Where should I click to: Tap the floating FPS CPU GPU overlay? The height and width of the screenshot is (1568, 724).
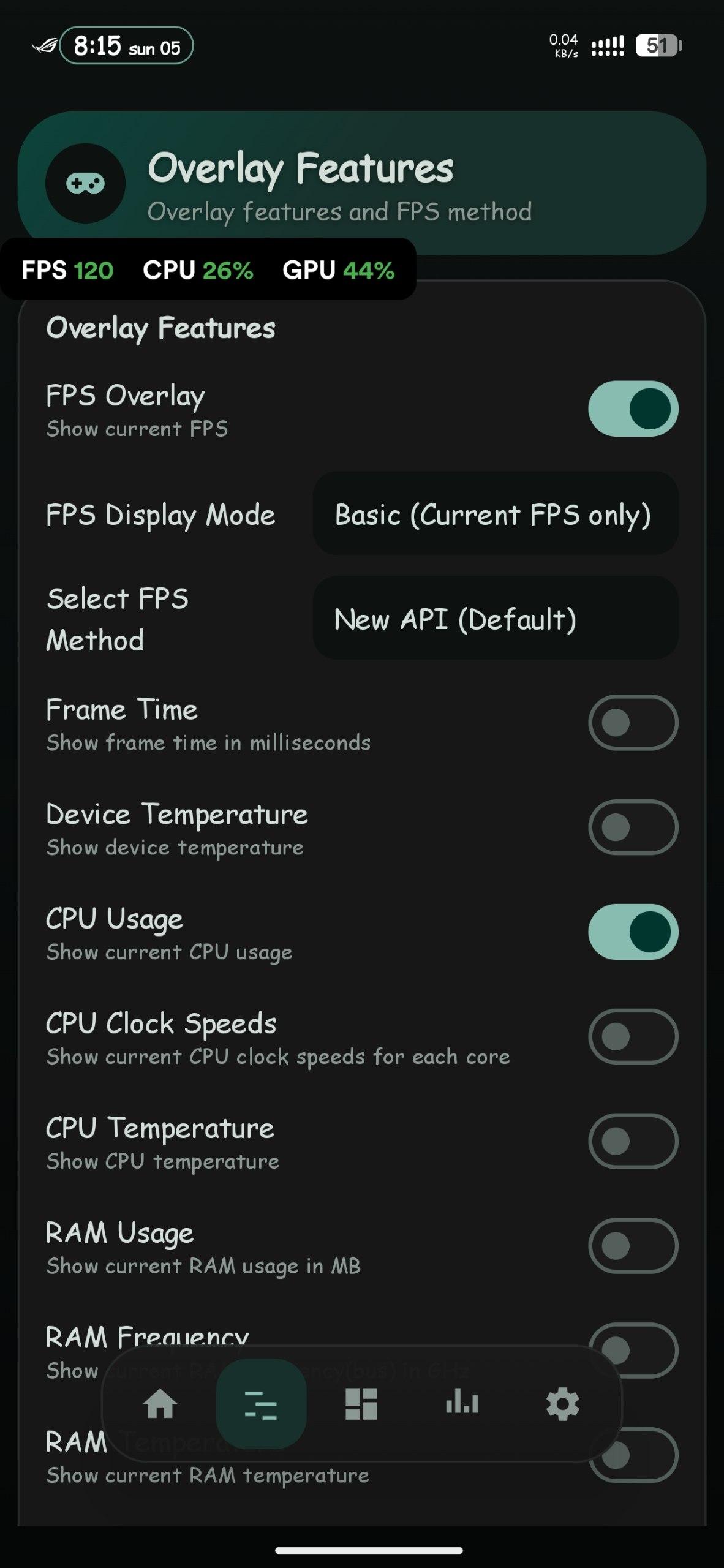point(208,269)
